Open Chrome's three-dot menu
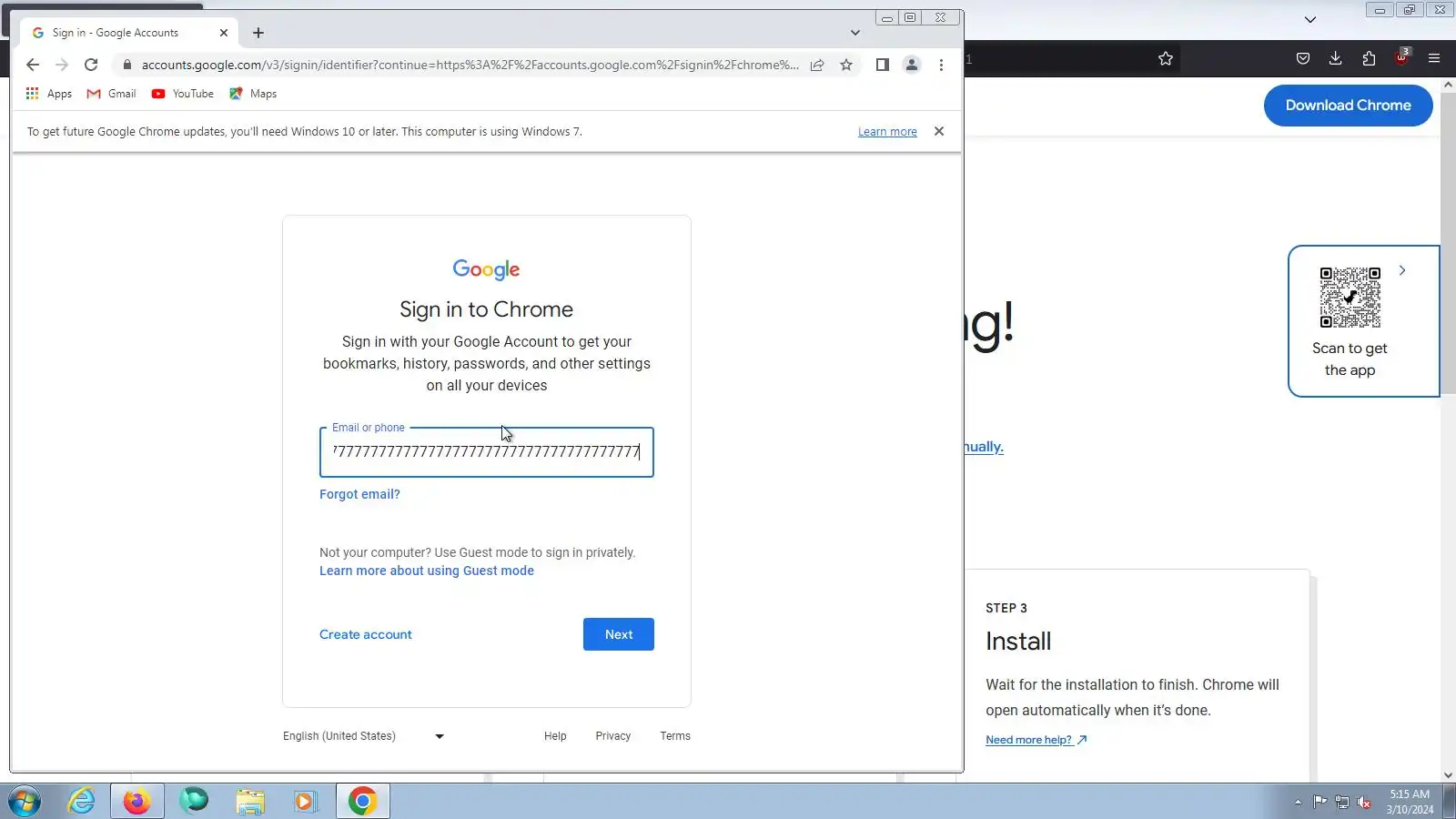The width and height of the screenshot is (1456, 819). [941, 65]
